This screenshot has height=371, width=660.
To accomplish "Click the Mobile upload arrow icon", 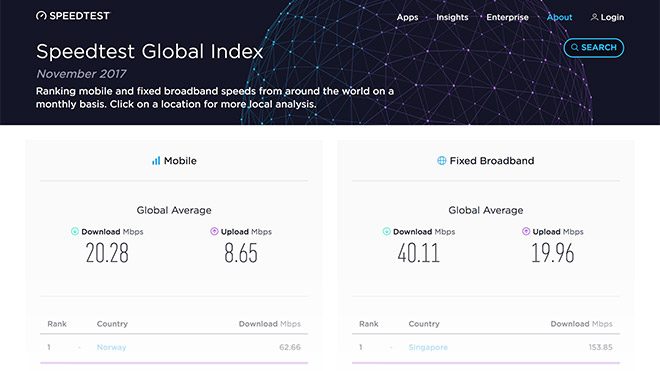I will (214, 231).
